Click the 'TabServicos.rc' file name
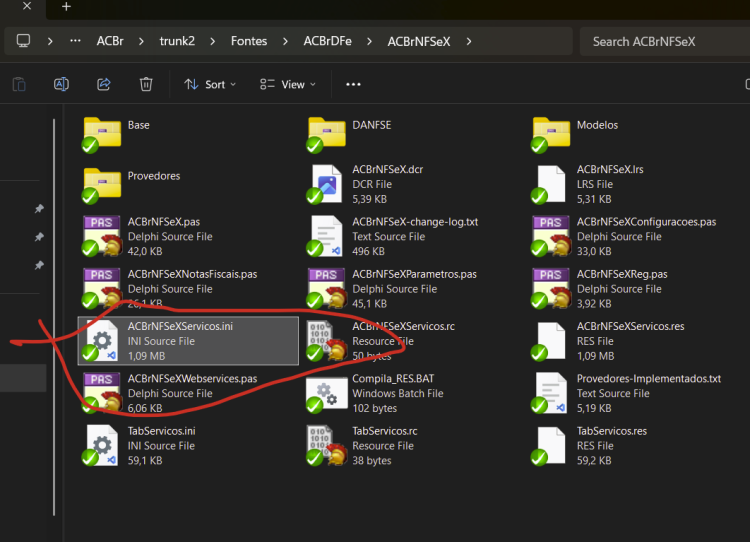 [x=385, y=431]
